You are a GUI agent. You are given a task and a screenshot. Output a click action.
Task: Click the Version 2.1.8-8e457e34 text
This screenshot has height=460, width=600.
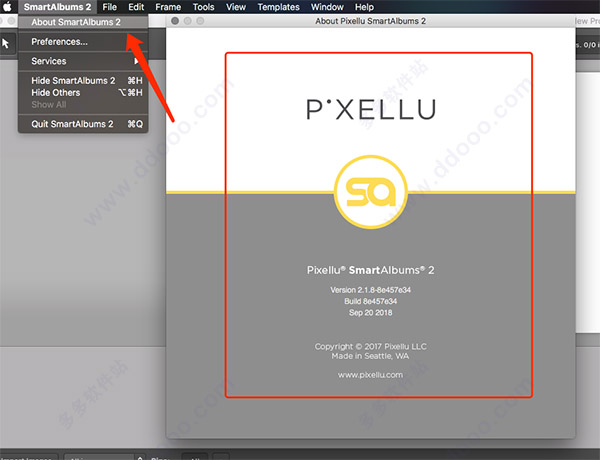pyautogui.click(x=370, y=290)
